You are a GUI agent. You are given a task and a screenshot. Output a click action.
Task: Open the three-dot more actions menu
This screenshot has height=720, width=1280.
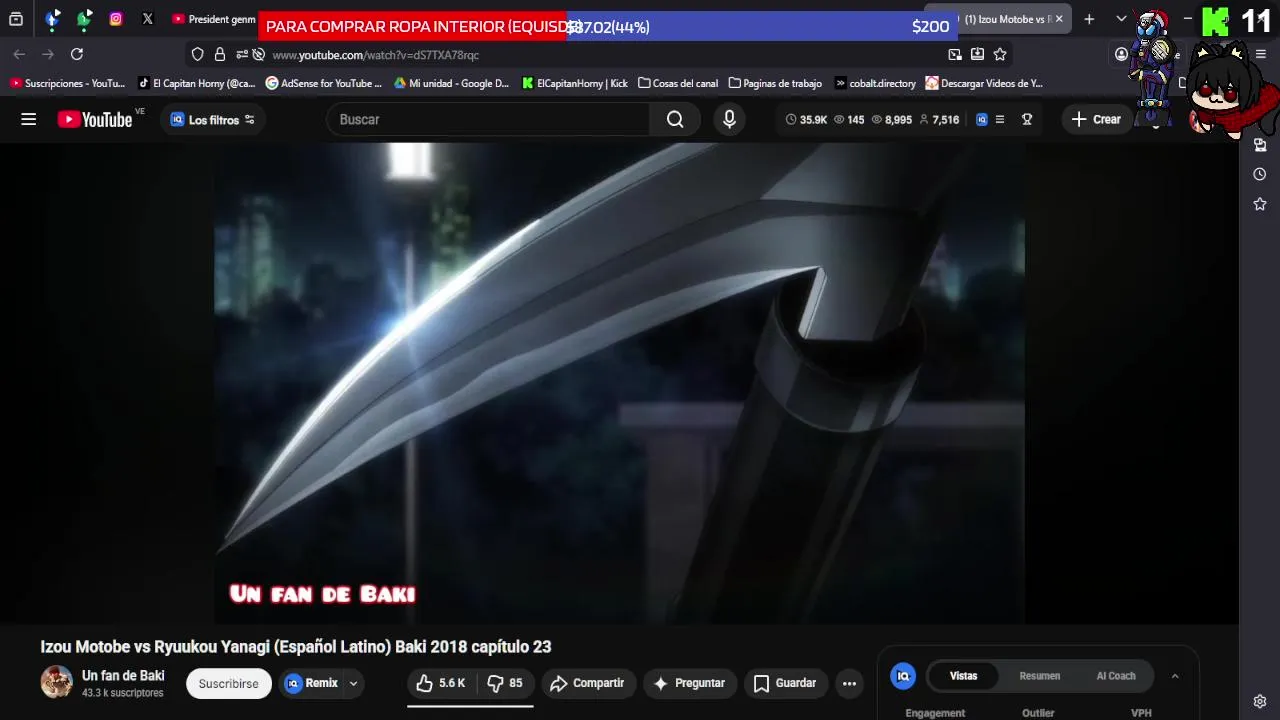(x=849, y=683)
